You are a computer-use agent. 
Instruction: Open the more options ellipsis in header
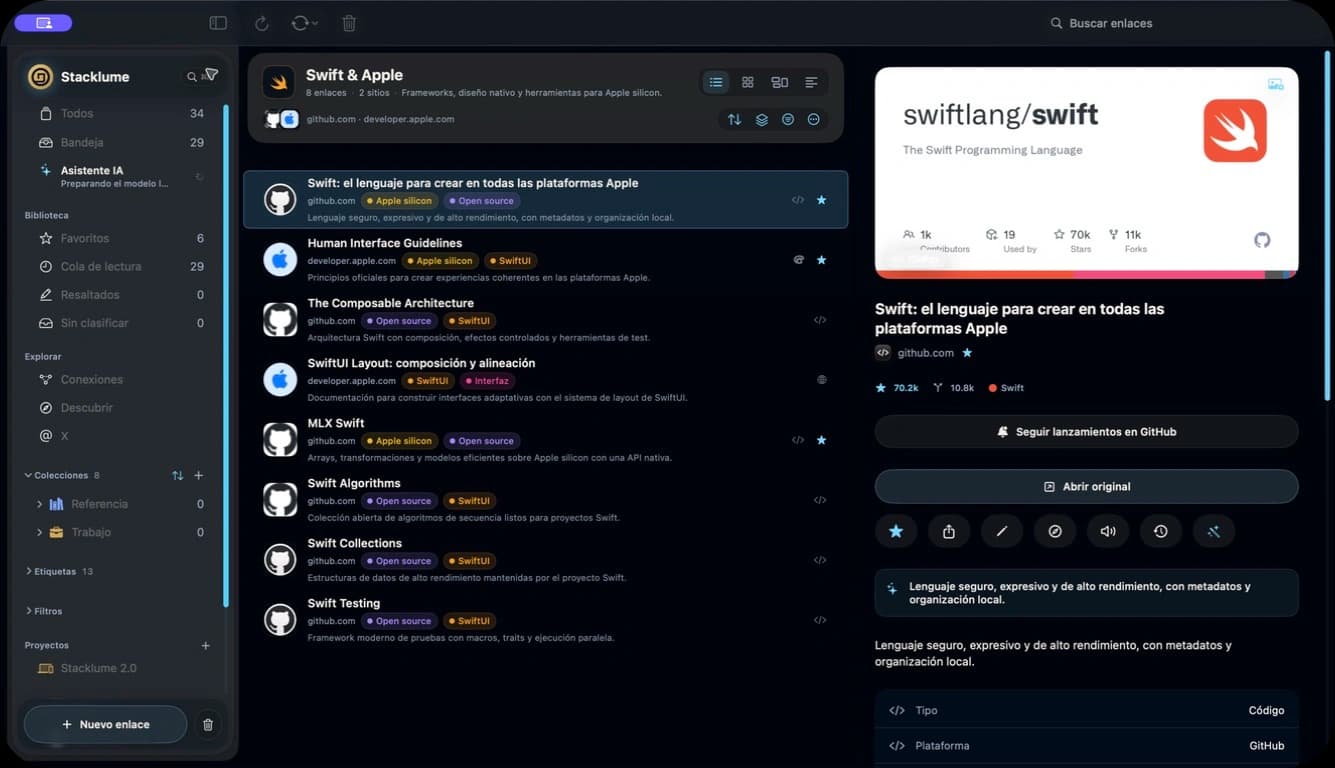[x=814, y=119]
